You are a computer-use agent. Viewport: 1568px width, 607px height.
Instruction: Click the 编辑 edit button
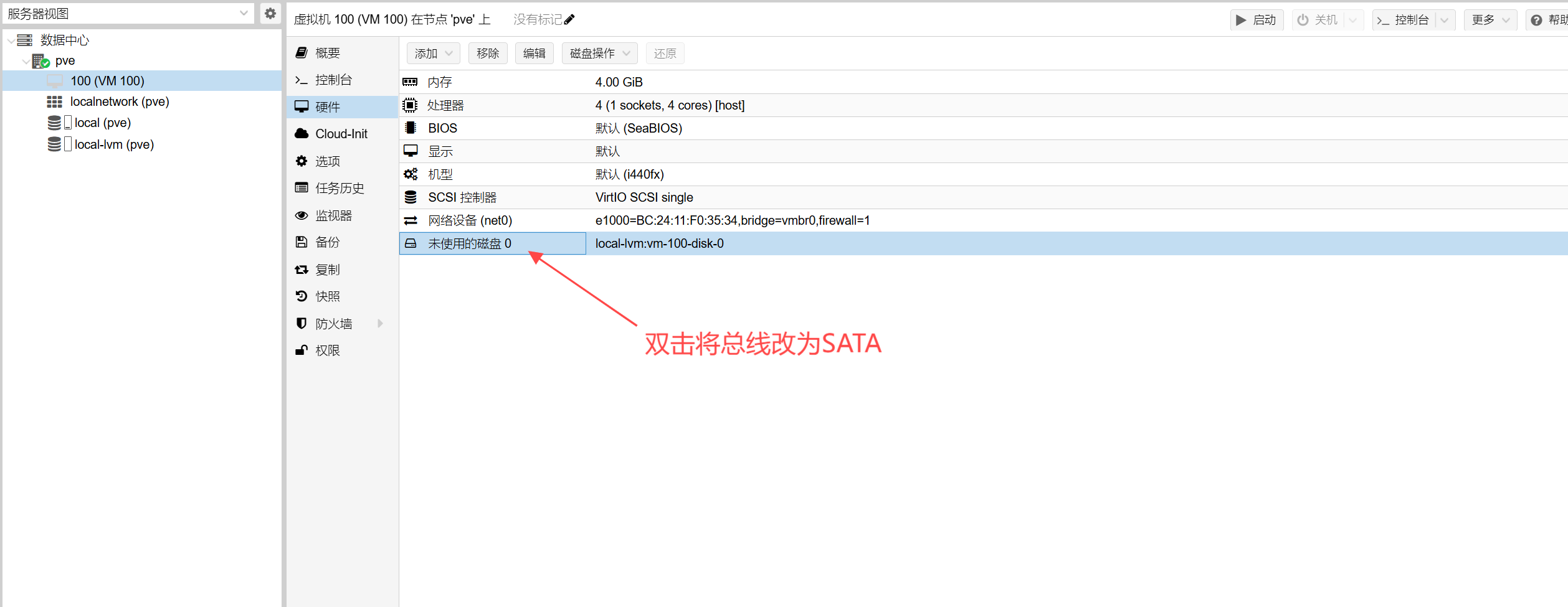coord(535,54)
